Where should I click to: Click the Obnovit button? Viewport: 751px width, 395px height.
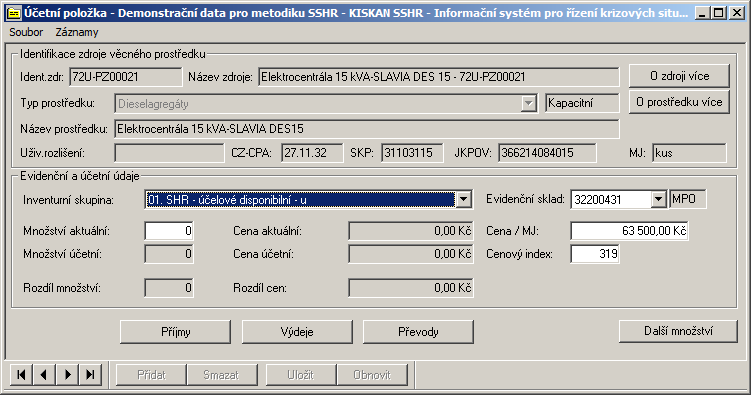coord(372,374)
